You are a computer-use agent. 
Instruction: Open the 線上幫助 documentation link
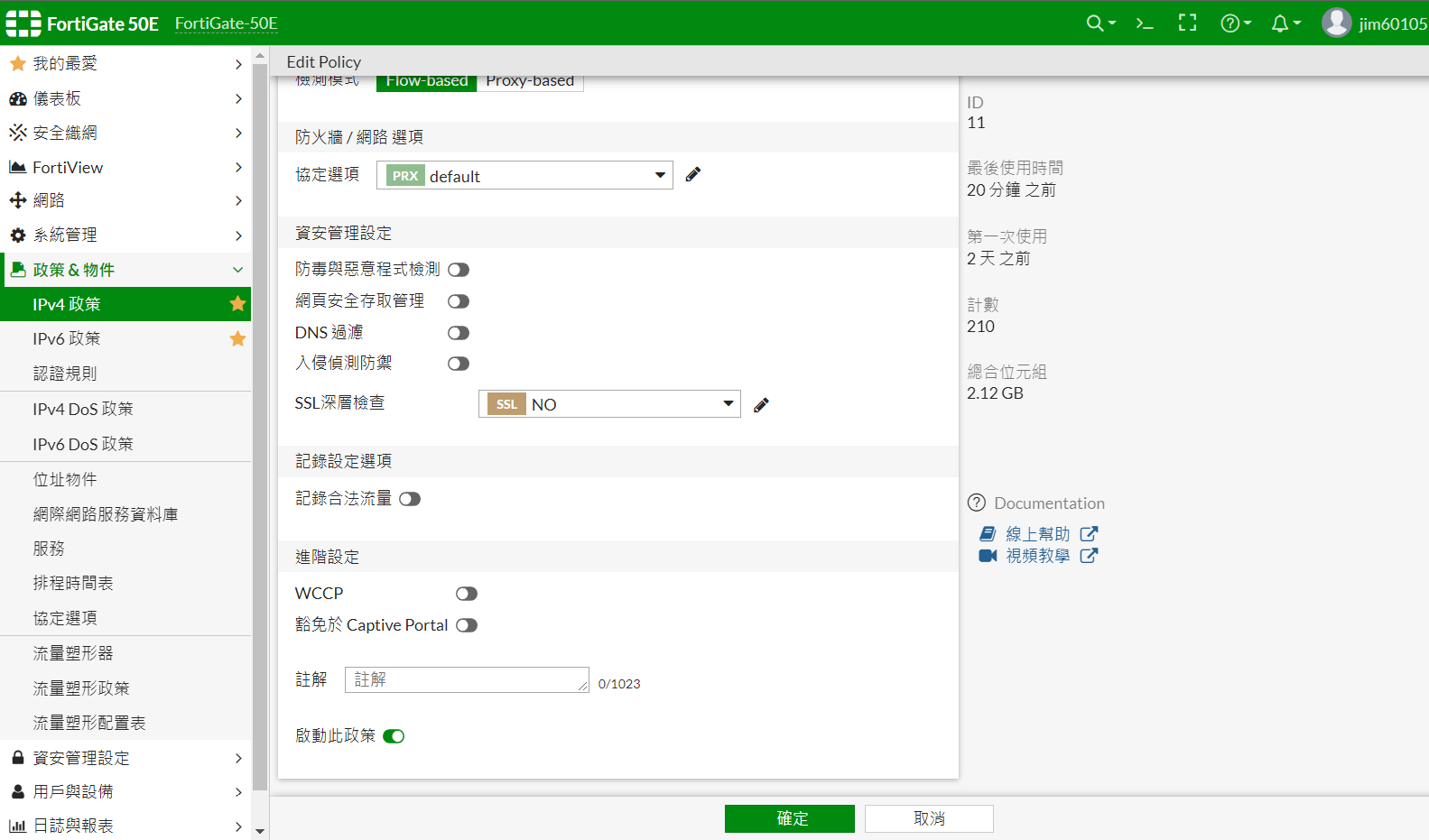pyautogui.click(x=1038, y=534)
